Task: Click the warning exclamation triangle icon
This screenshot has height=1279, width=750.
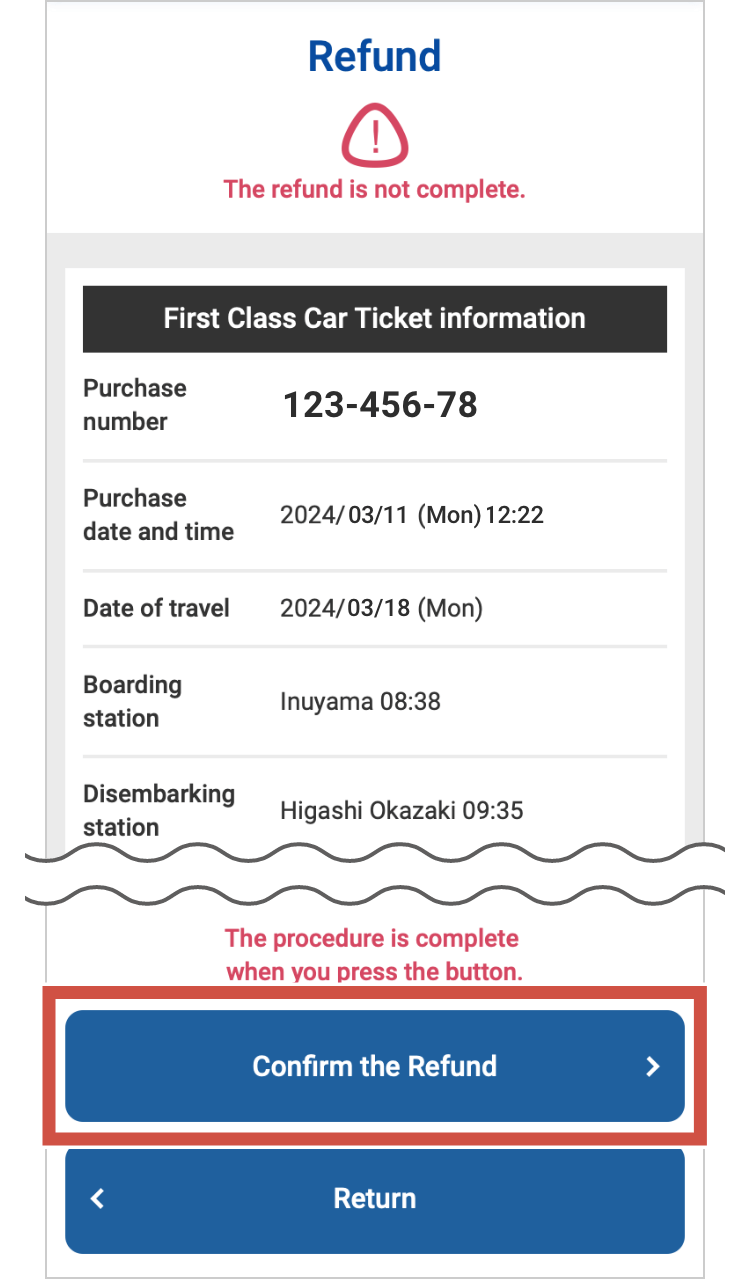Action: [375, 135]
